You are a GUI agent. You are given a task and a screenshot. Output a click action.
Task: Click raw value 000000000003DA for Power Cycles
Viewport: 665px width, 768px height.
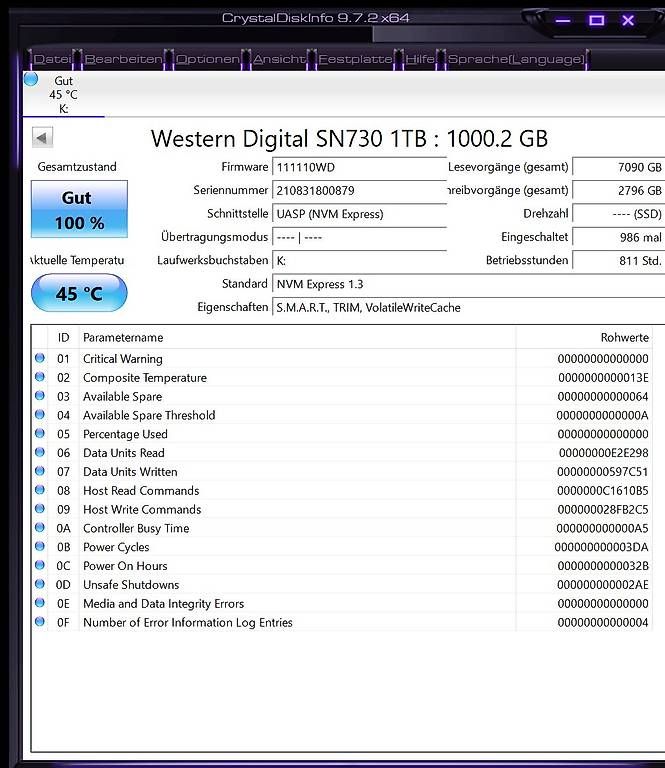pos(602,547)
